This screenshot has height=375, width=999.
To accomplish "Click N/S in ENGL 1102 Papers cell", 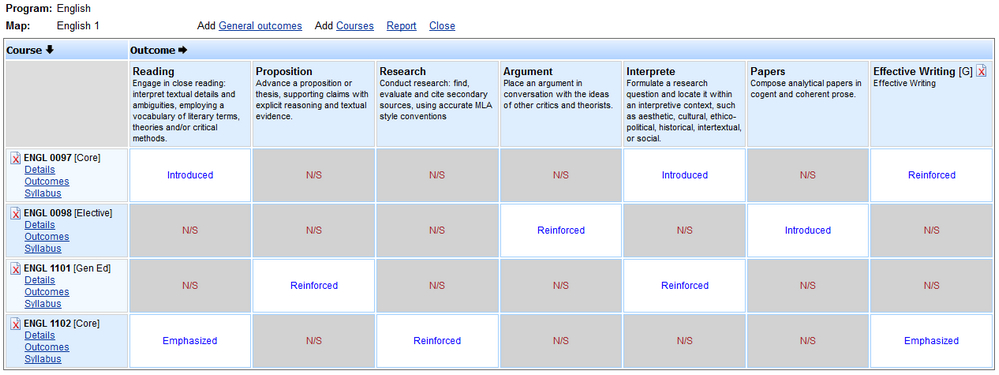I will click(808, 341).
